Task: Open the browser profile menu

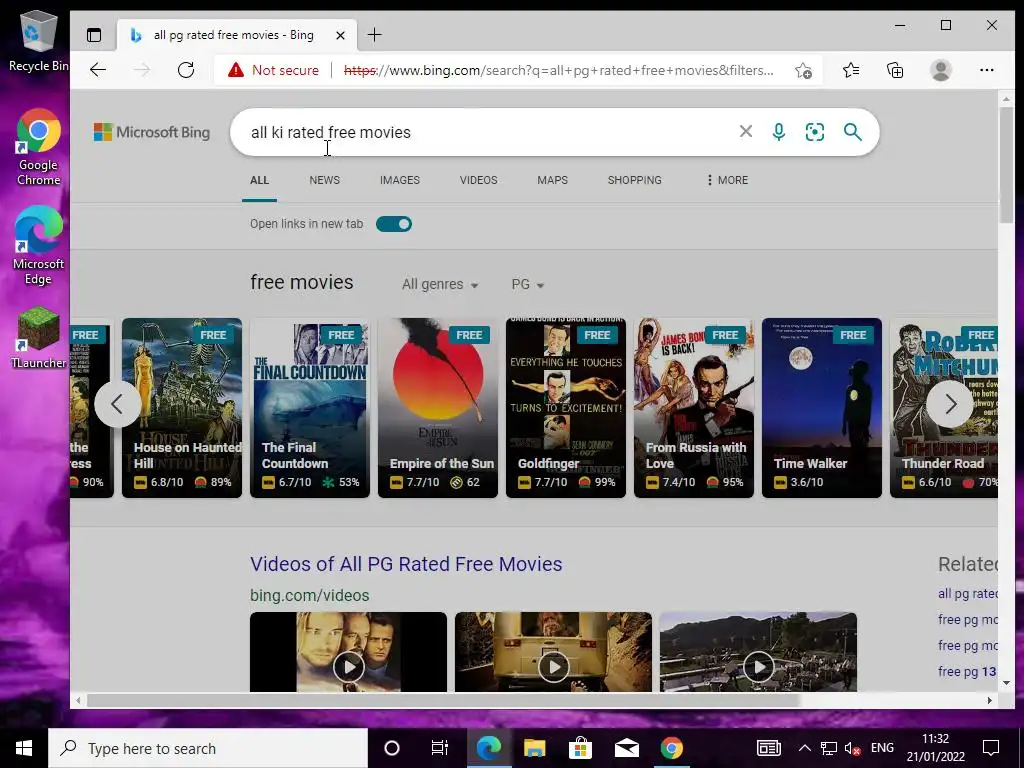Action: click(x=940, y=70)
